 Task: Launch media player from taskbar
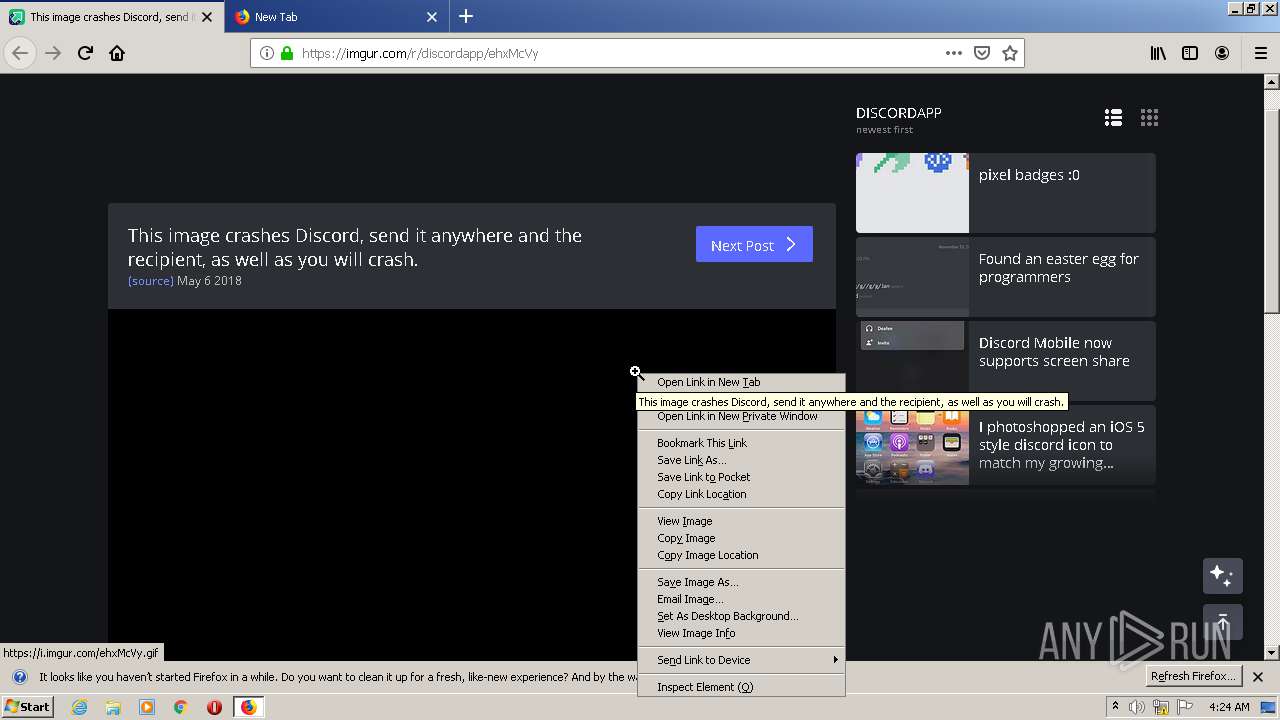coord(147,707)
